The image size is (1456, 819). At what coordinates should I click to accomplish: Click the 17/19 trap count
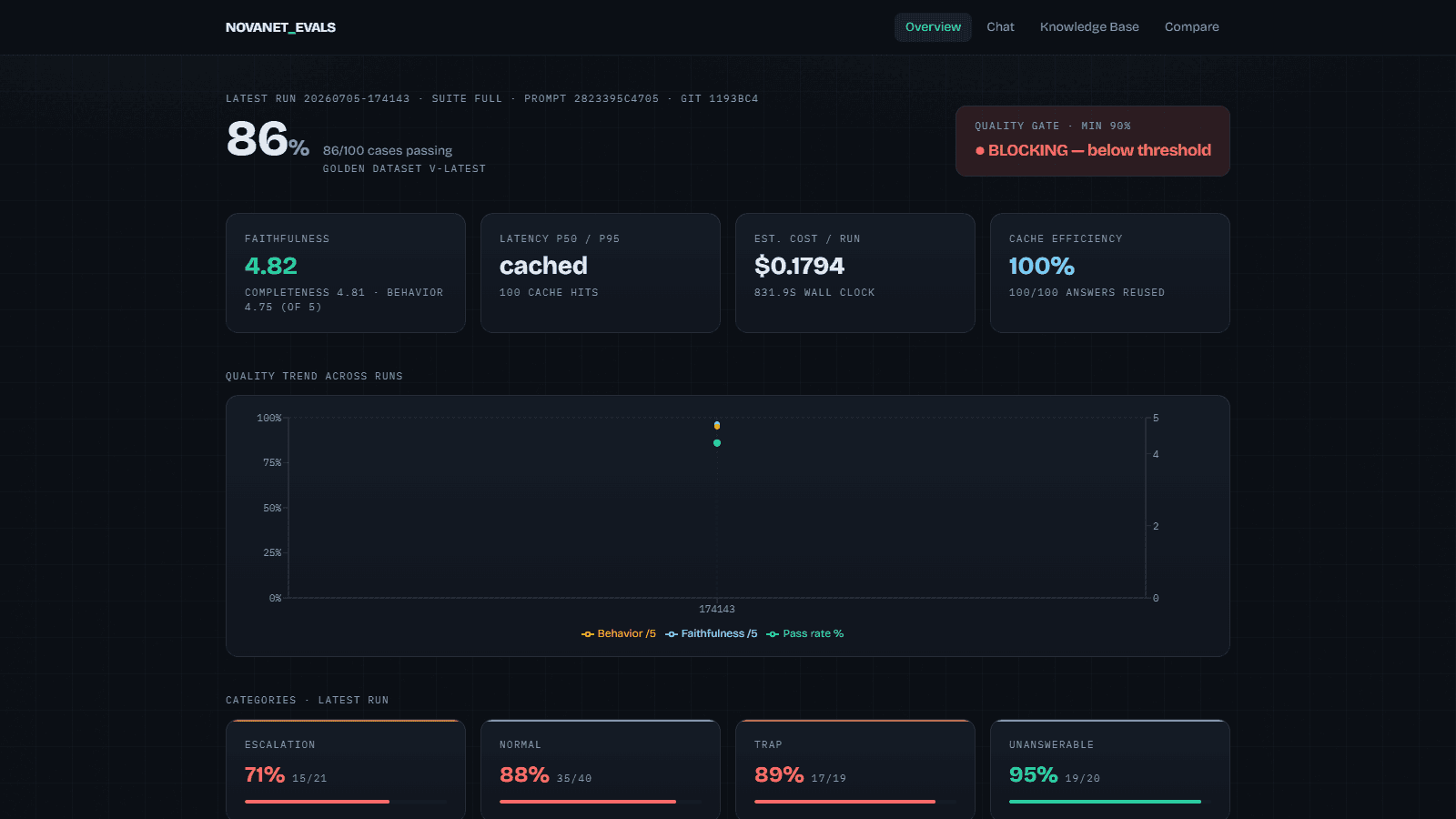point(829,779)
